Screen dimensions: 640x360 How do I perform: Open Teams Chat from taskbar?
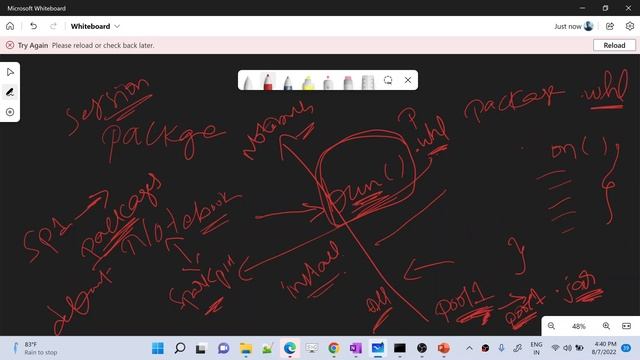pos(223,348)
